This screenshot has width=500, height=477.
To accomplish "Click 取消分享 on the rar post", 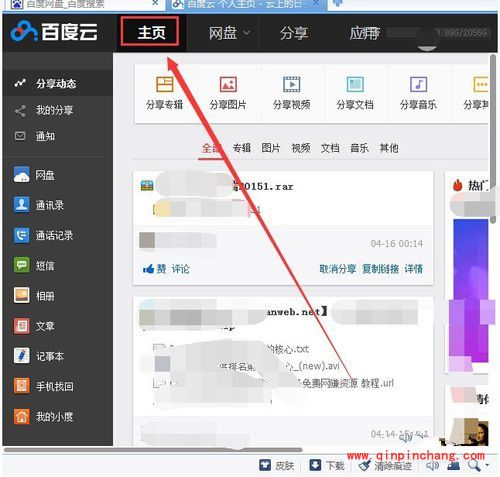I will [x=338, y=269].
